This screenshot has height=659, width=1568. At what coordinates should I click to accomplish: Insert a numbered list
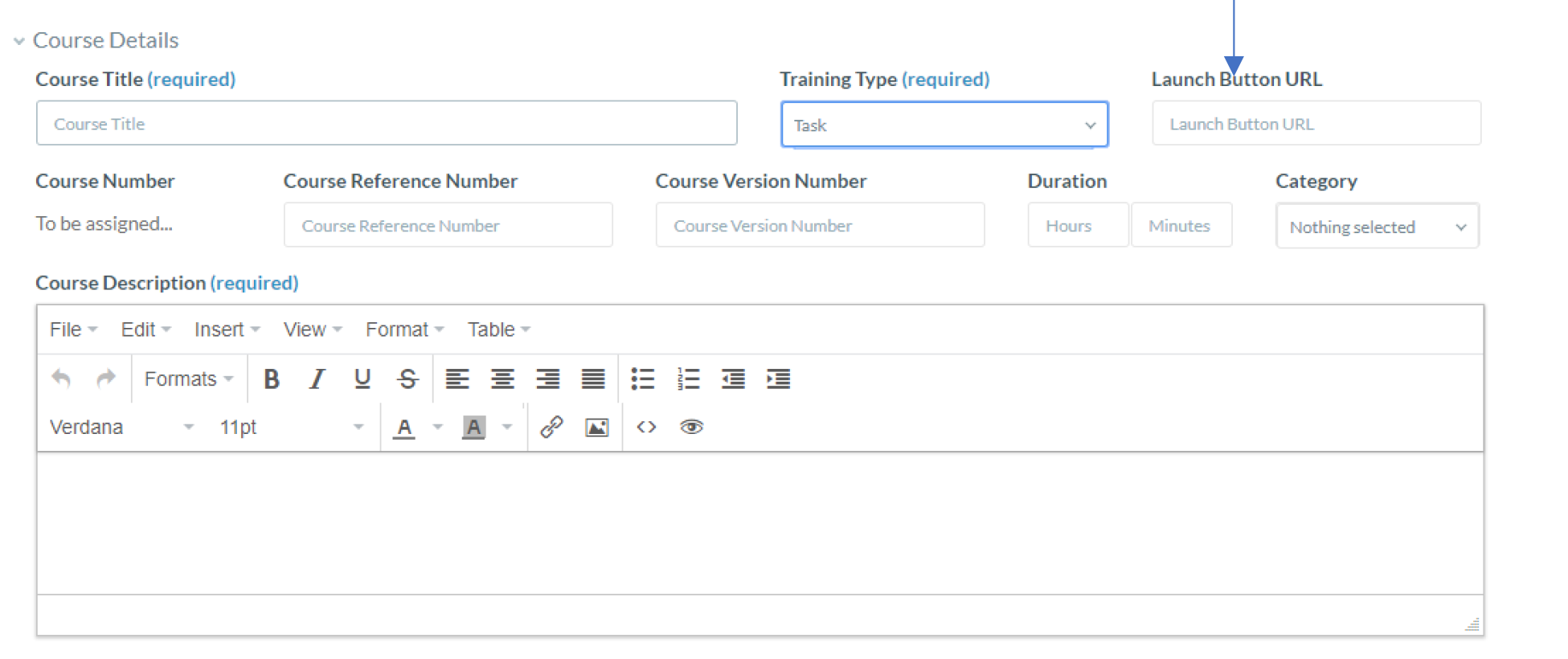click(688, 379)
